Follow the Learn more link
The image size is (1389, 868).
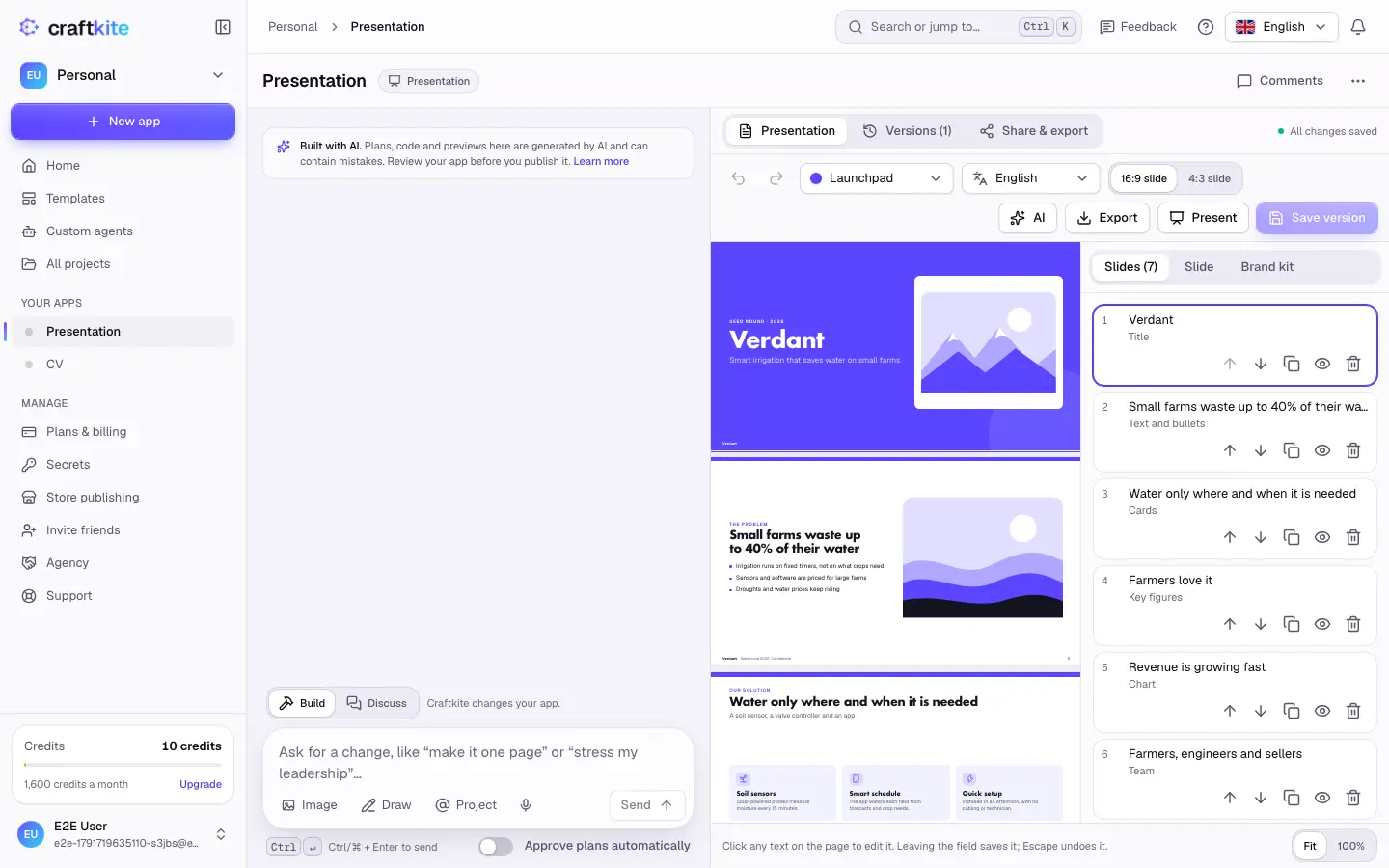pos(601,161)
